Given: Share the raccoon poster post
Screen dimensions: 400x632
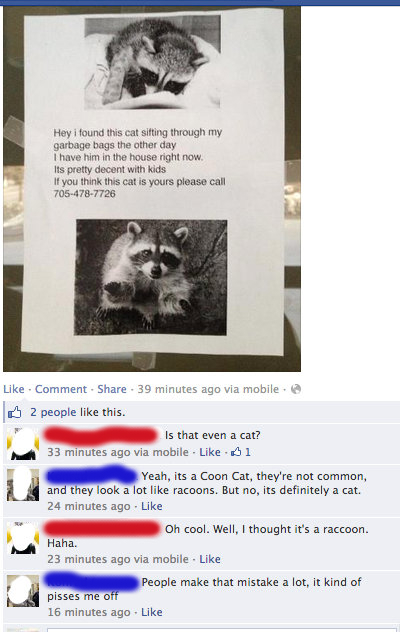Looking at the screenshot, I should pyautogui.click(x=112, y=389).
